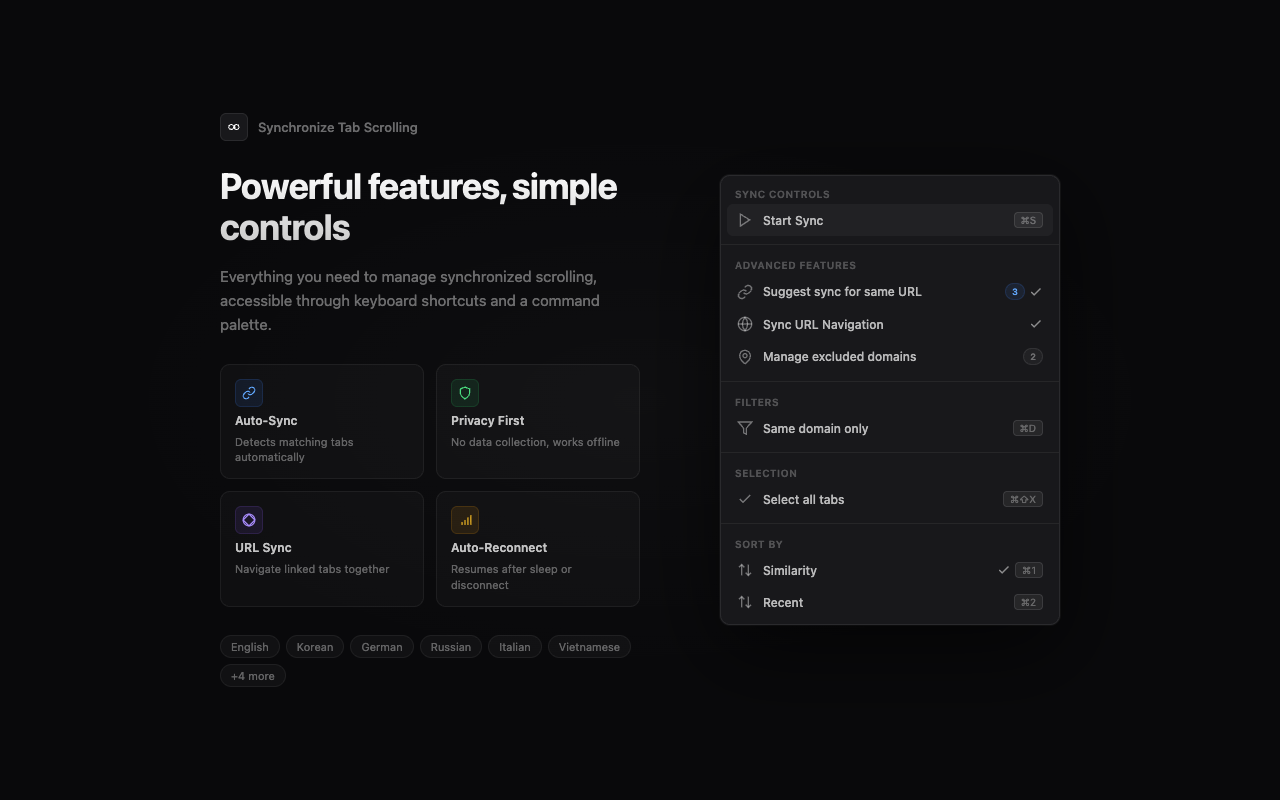Select Suggest sync for same URL

(890, 292)
